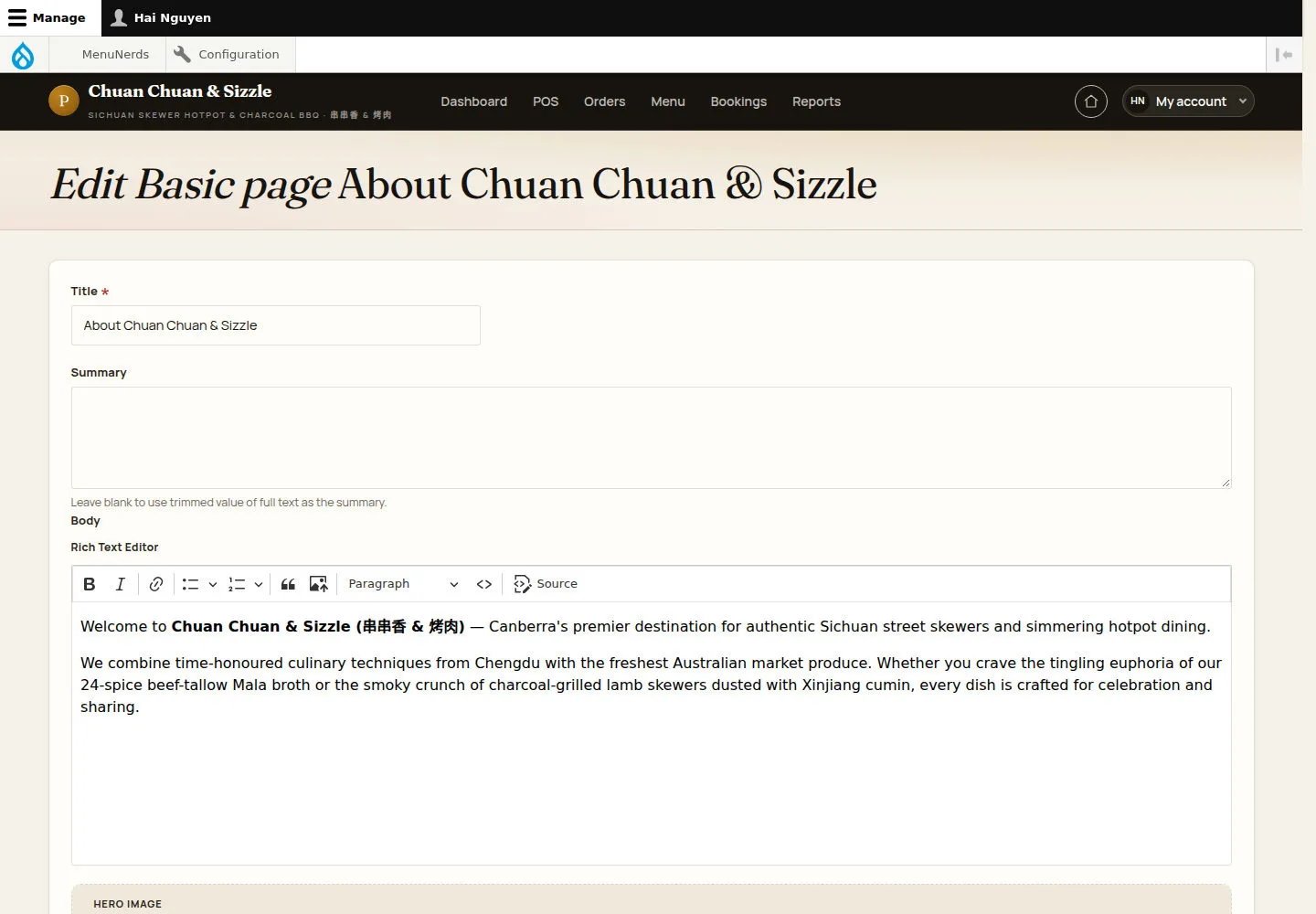
Task: Insert a bulleted list
Action: [190, 584]
